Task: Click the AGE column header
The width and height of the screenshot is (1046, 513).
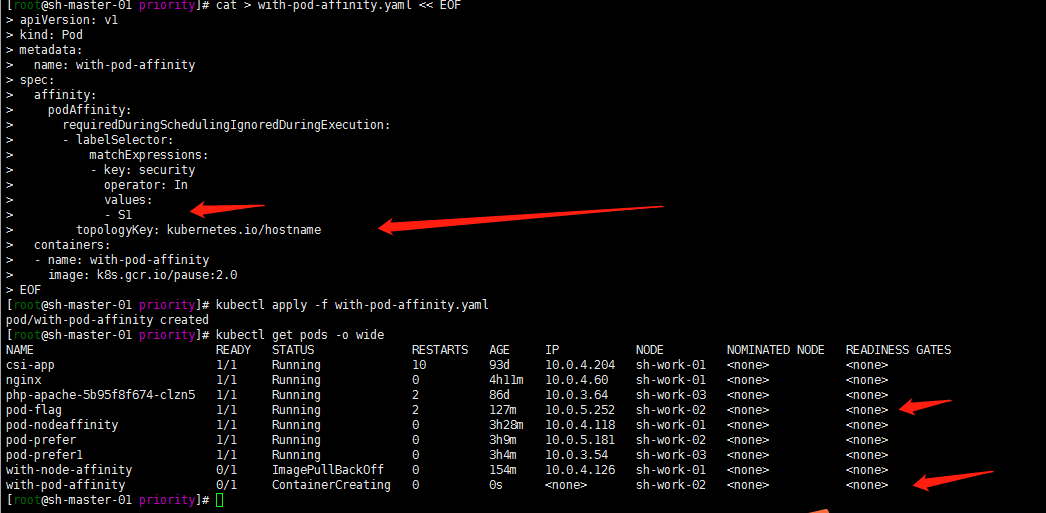Action: [499, 350]
